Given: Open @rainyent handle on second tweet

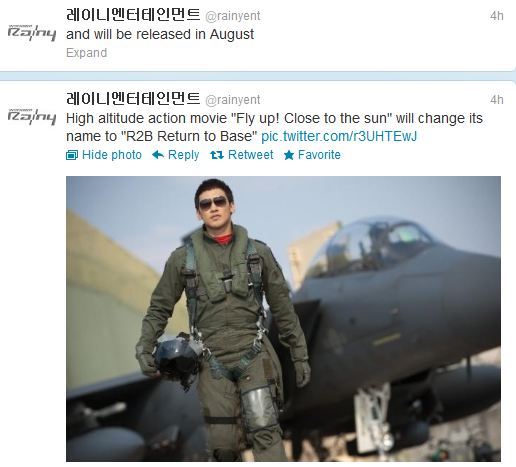Looking at the screenshot, I should click(233, 100).
